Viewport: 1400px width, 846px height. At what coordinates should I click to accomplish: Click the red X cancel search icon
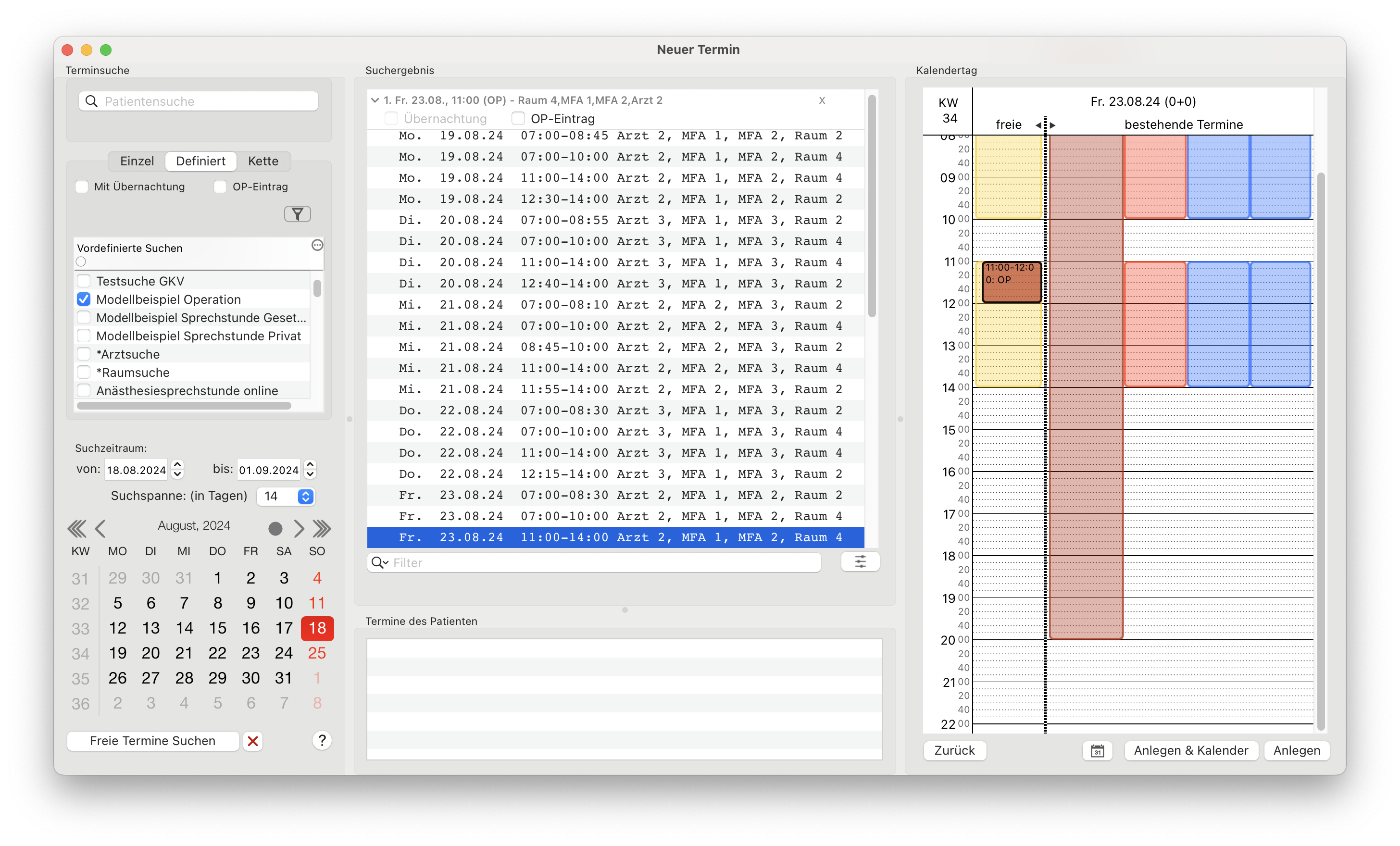click(253, 741)
